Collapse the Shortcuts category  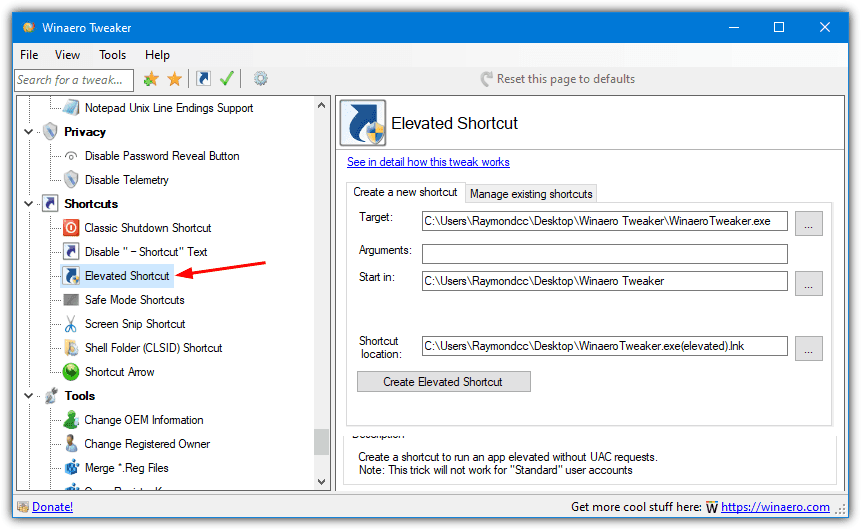pos(29,204)
